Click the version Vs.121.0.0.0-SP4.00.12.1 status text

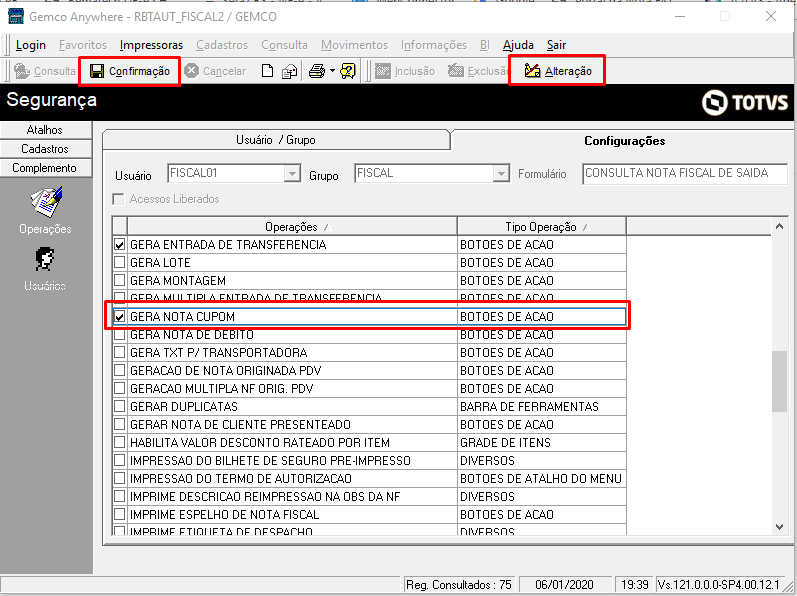click(x=719, y=585)
